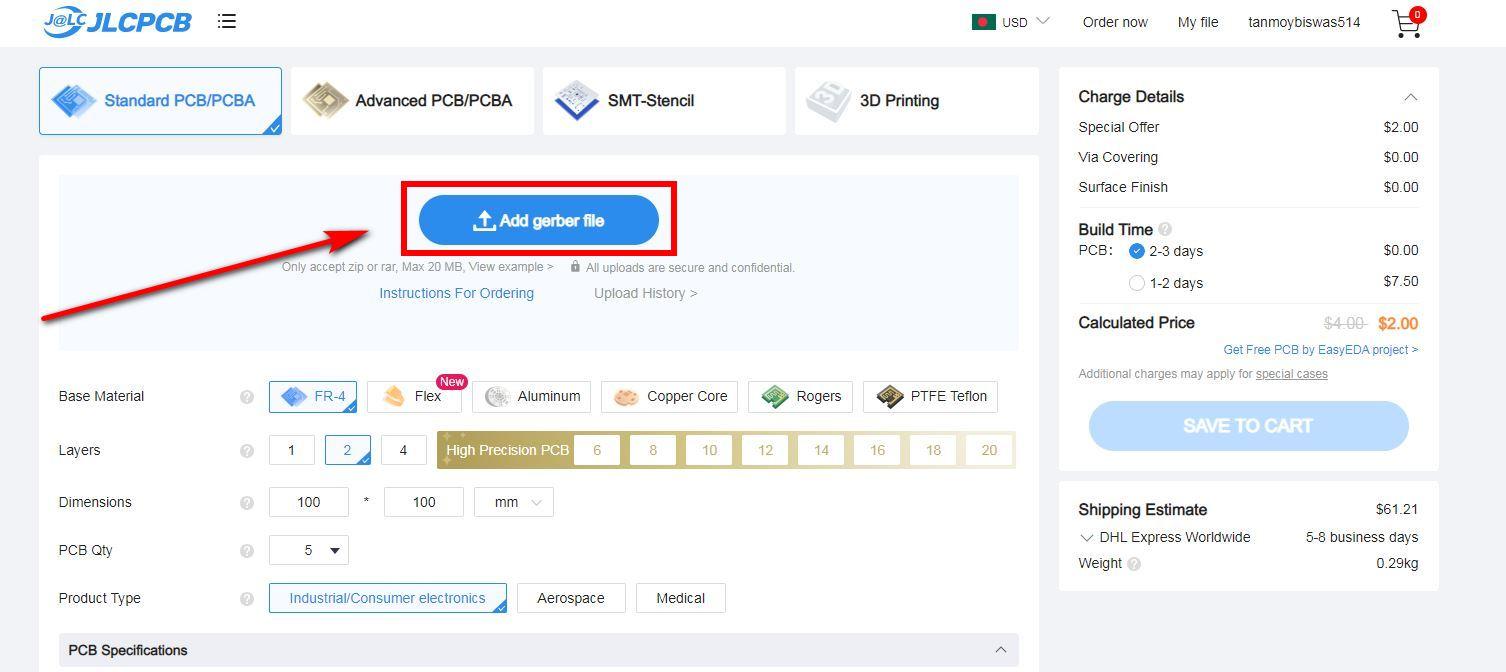Collapse the PCB Specifications section
This screenshot has height=672, width=1506.
pyautogui.click(x=1001, y=650)
